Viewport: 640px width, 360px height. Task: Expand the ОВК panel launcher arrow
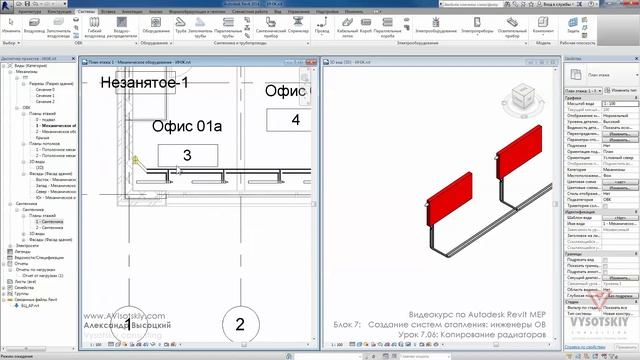[x=136, y=43]
